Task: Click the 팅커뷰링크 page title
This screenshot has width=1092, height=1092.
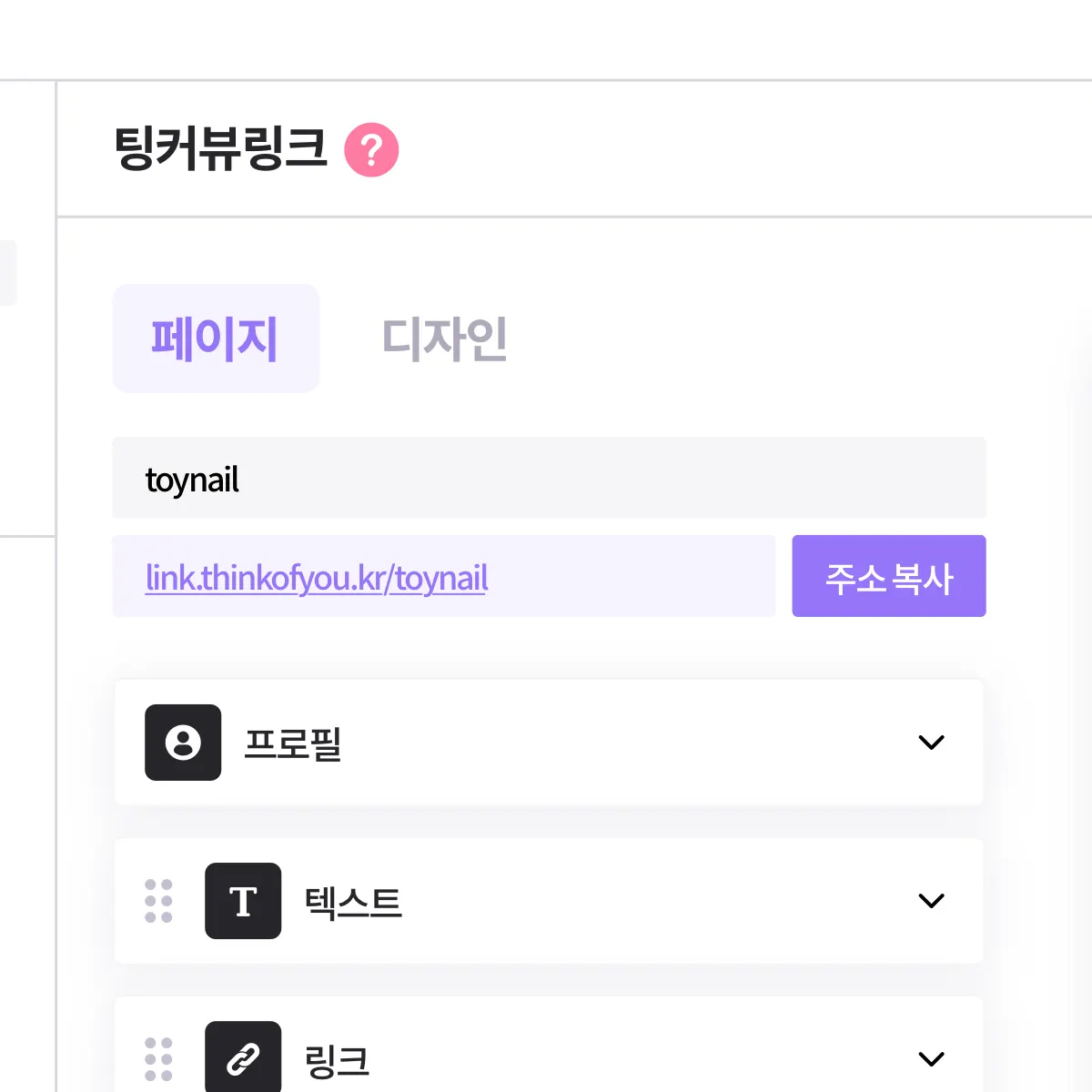Action: coord(220,148)
